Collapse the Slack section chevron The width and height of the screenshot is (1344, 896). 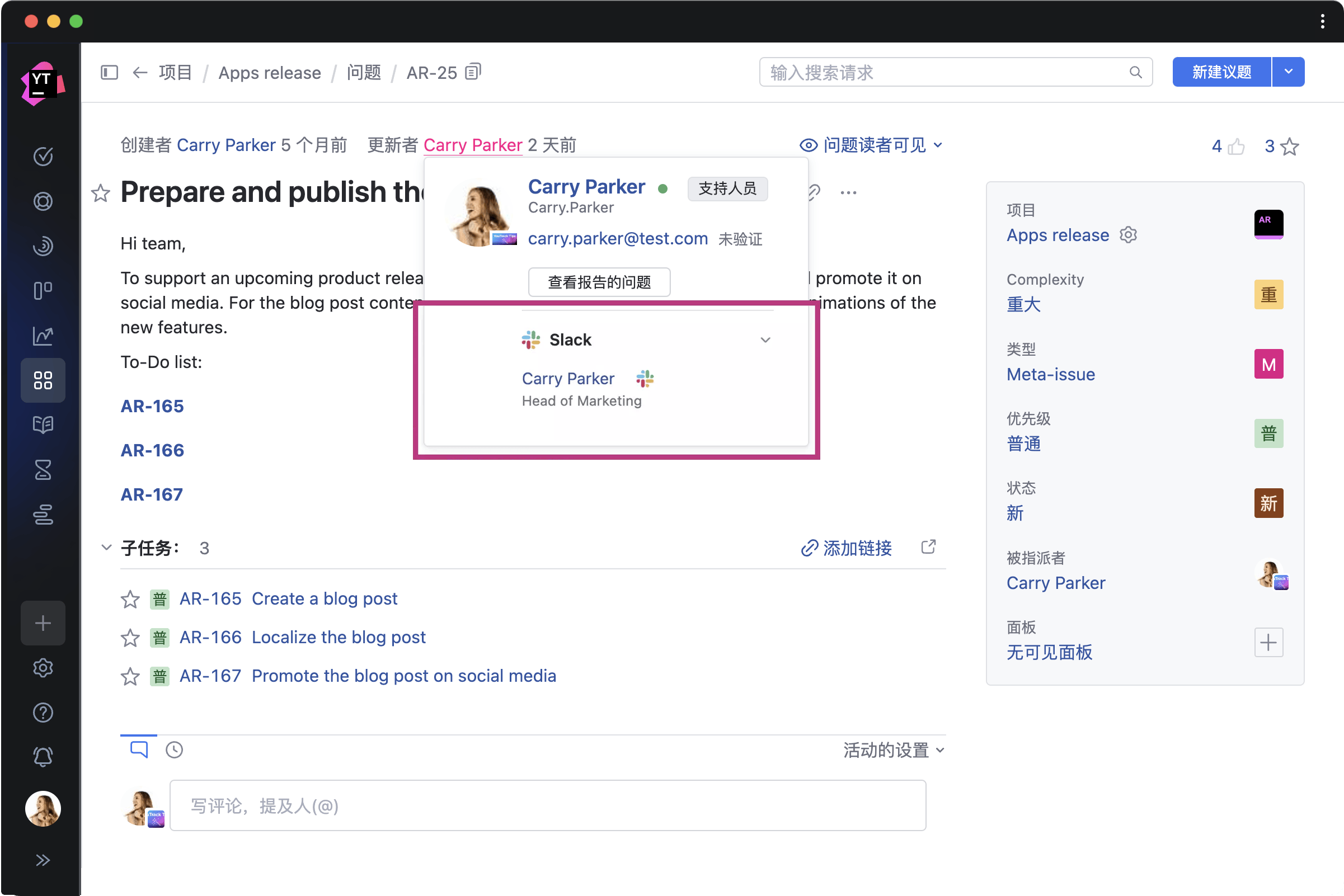pos(765,340)
